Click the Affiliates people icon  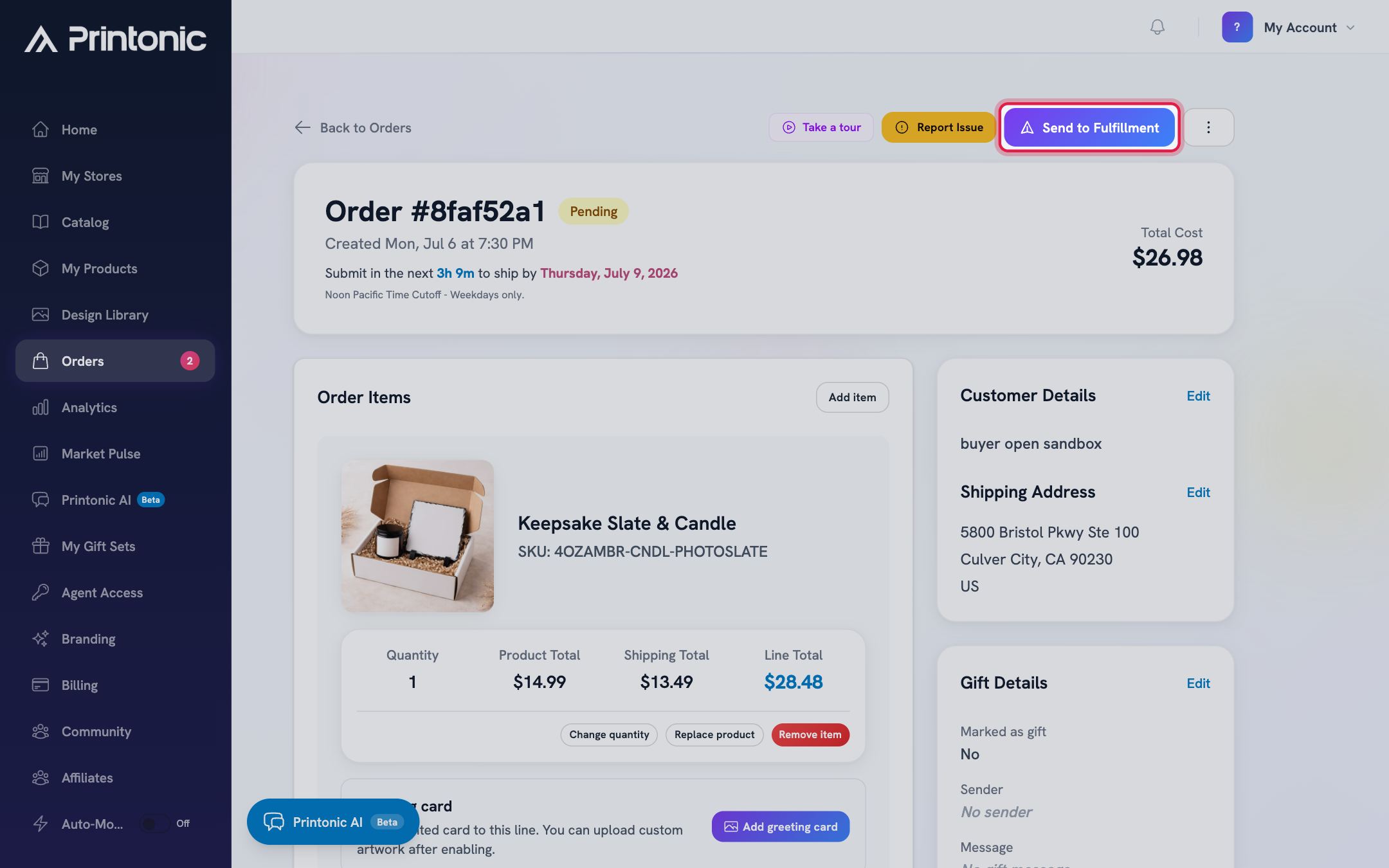pos(41,777)
